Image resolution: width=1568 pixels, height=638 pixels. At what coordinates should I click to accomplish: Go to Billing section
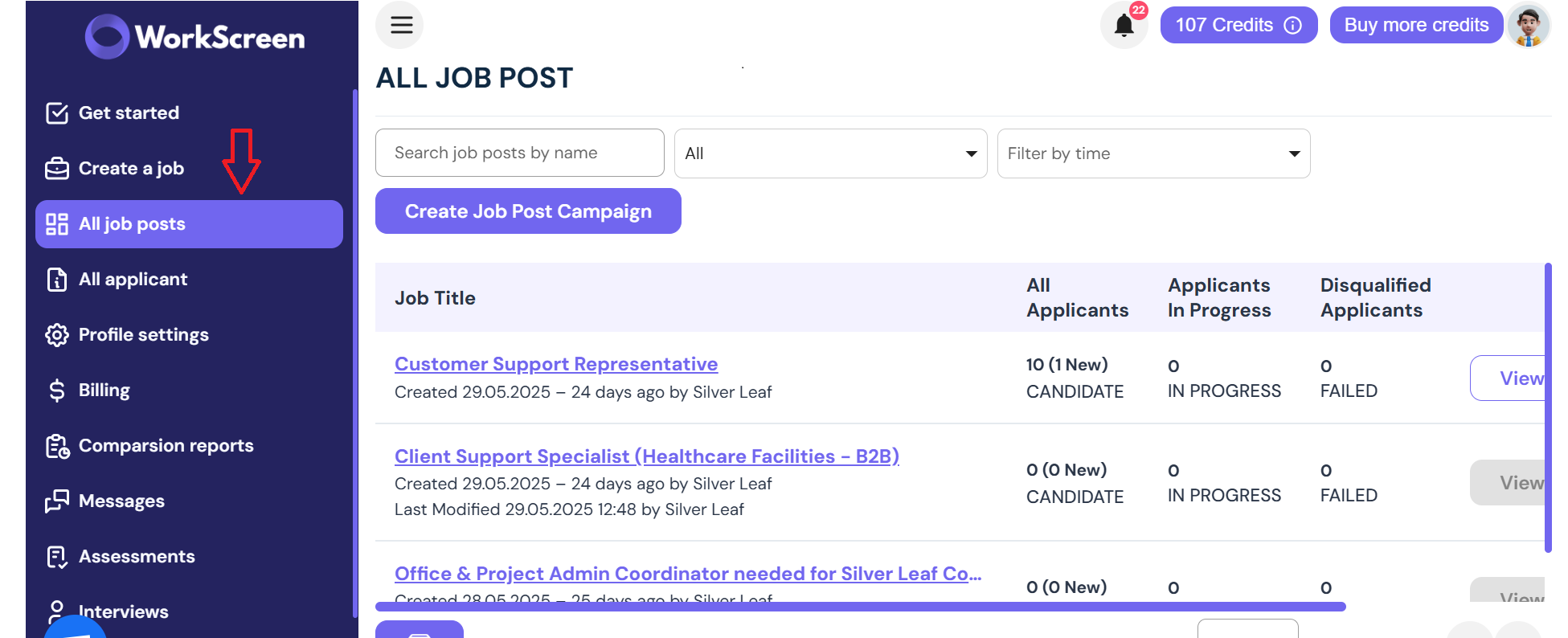pos(189,391)
